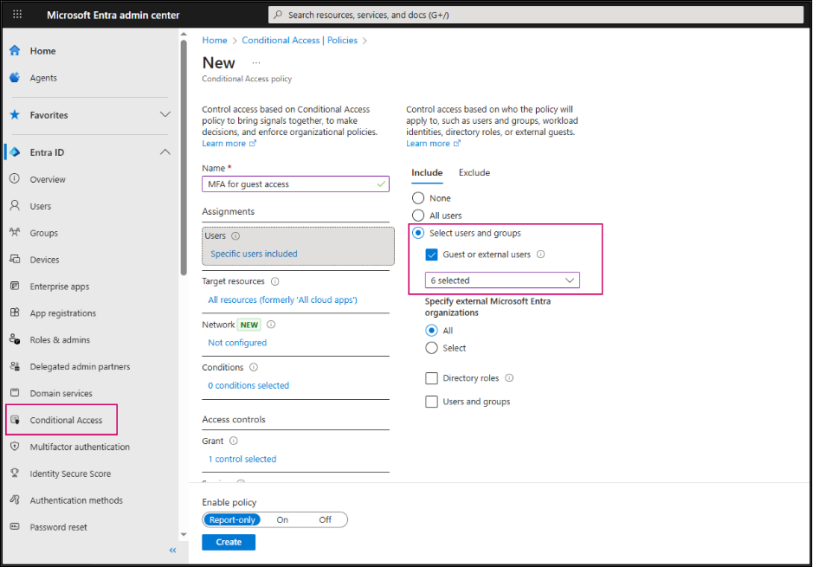Click the Conditional Access sidebar icon
Viewport: 813px width, 567px height.
tap(15, 420)
